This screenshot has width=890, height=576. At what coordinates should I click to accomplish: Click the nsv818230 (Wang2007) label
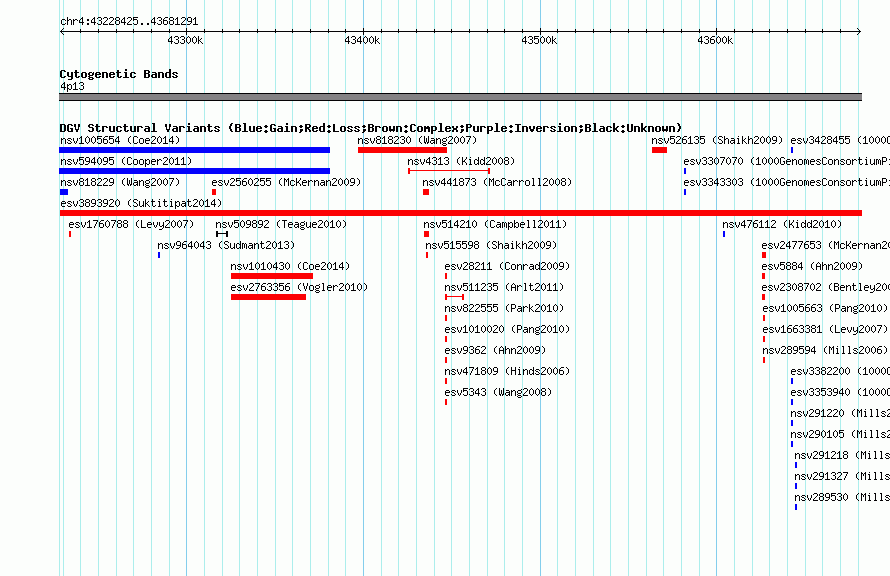pos(417,140)
